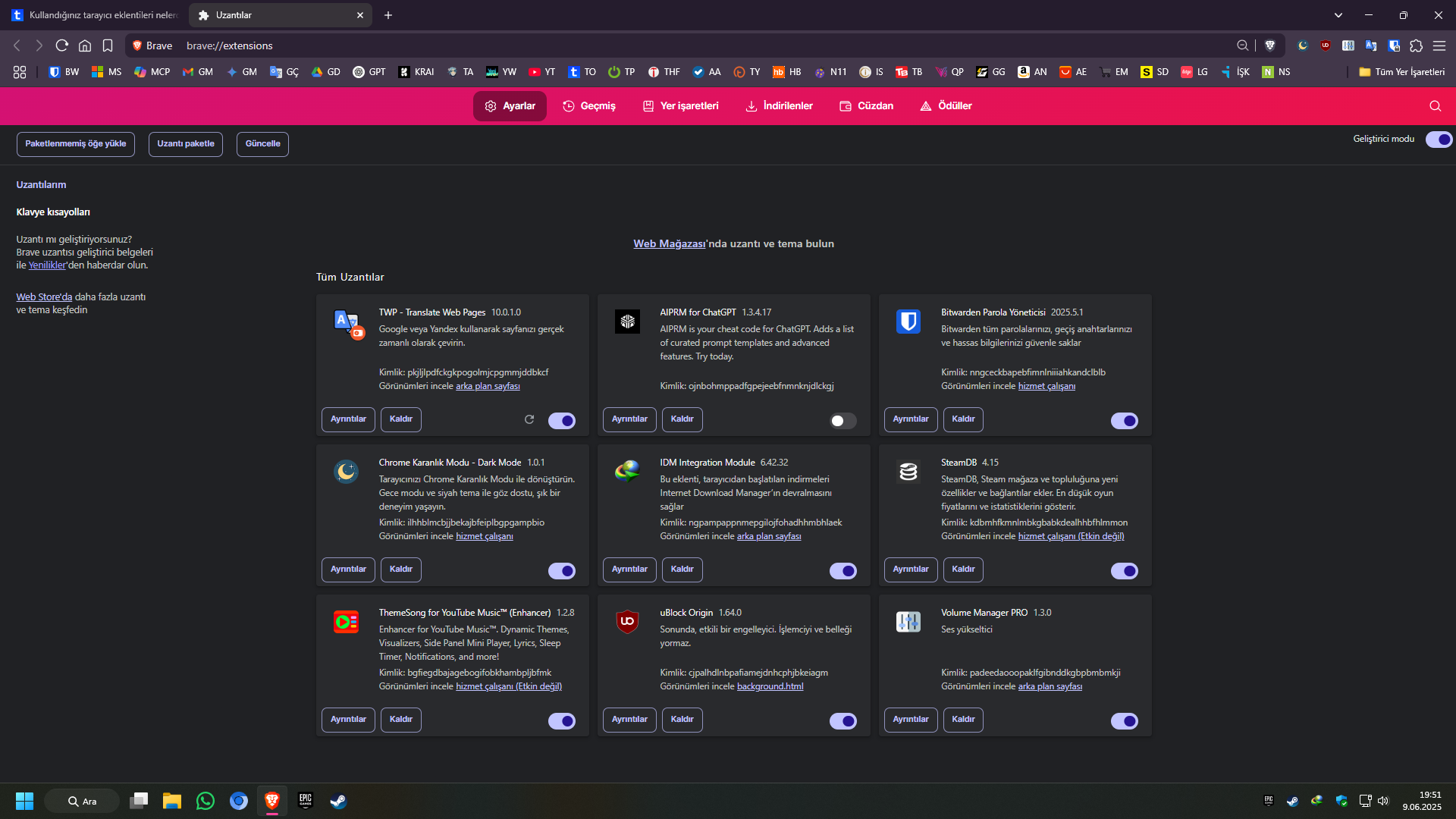Open the Geçmiş history section
This screenshot has width=1456, height=819.
(x=589, y=106)
